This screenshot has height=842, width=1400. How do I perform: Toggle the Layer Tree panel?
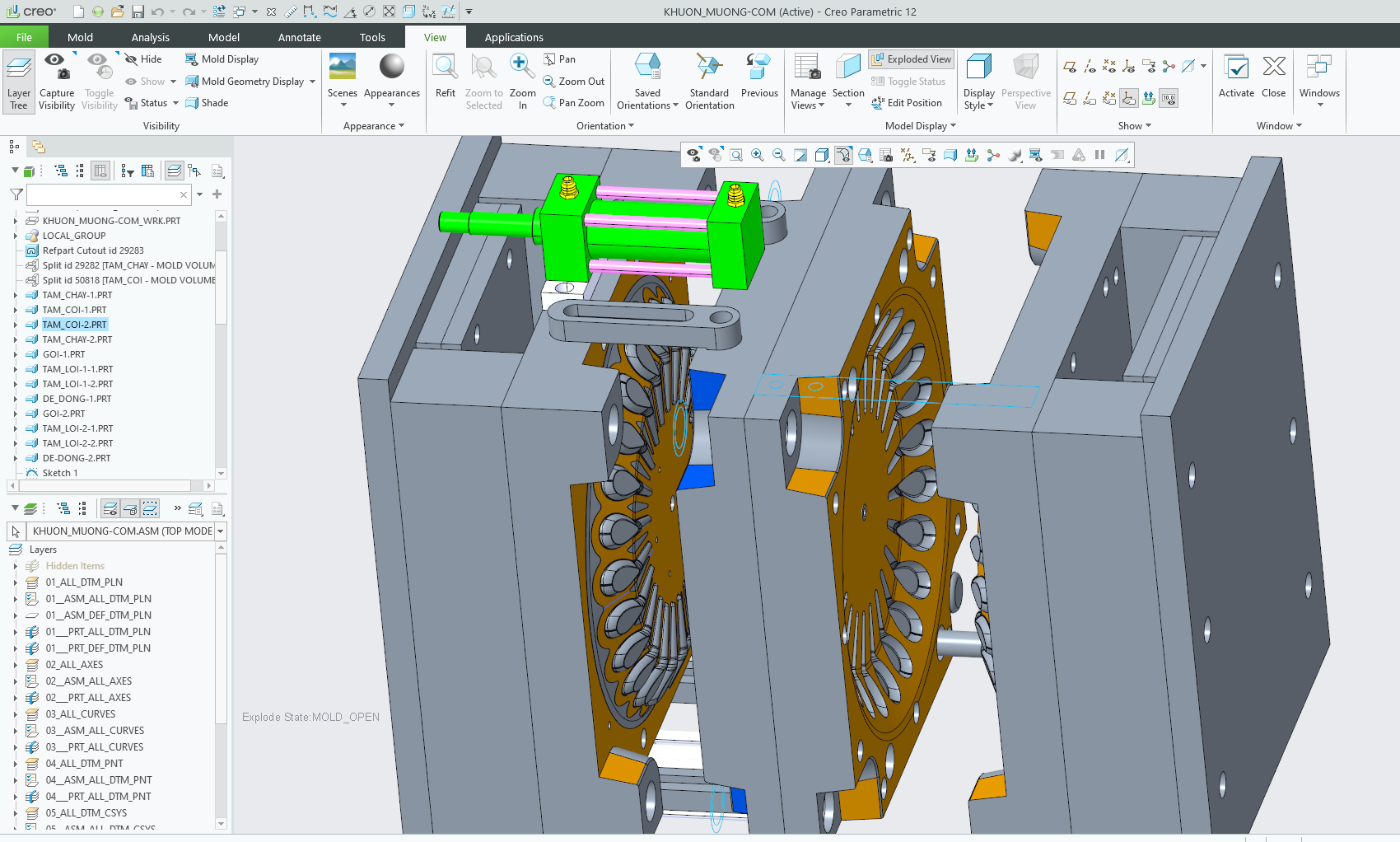click(18, 81)
